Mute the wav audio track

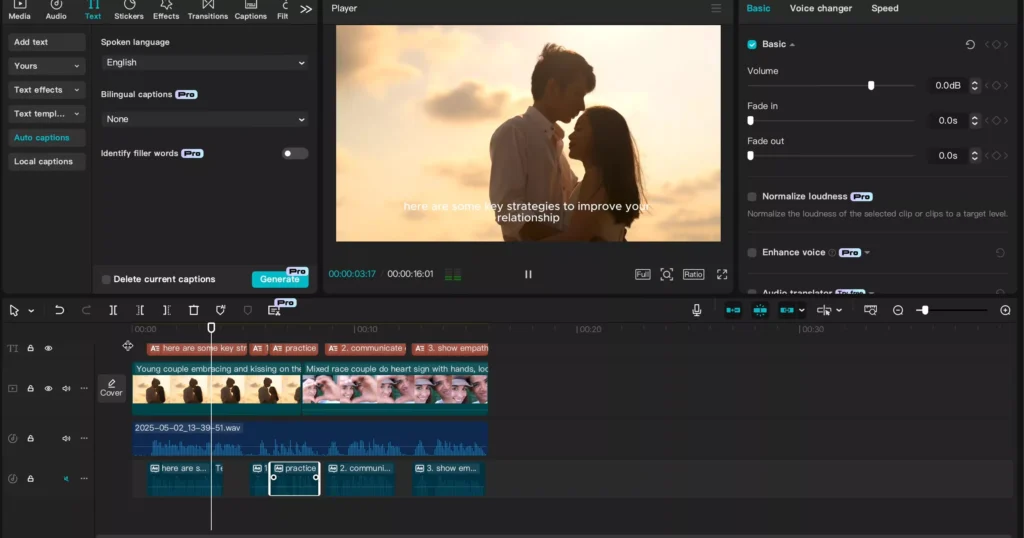click(x=66, y=439)
